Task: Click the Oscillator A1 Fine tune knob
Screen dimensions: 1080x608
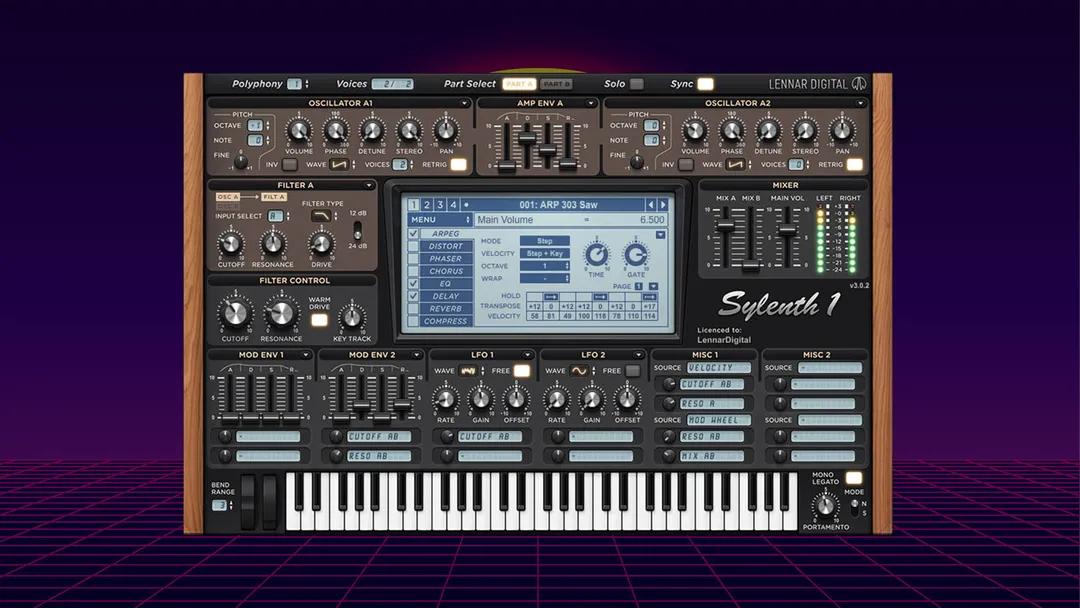Action: tap(240, 162)
